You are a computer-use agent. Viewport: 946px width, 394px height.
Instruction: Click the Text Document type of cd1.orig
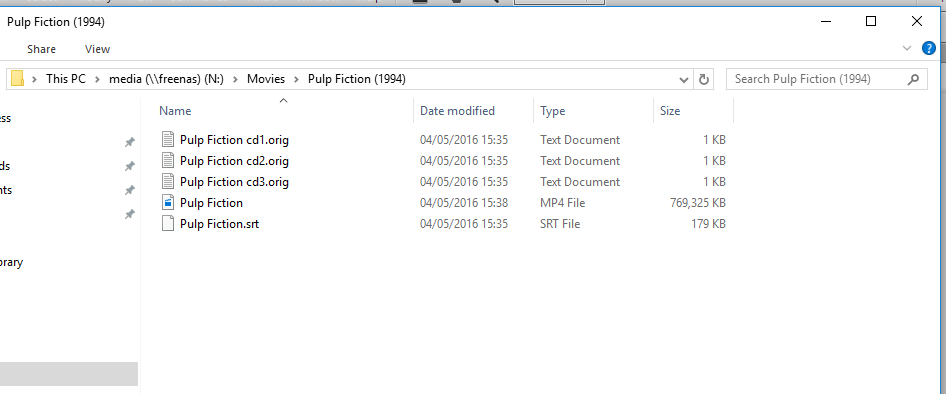[x=580, y=140]
